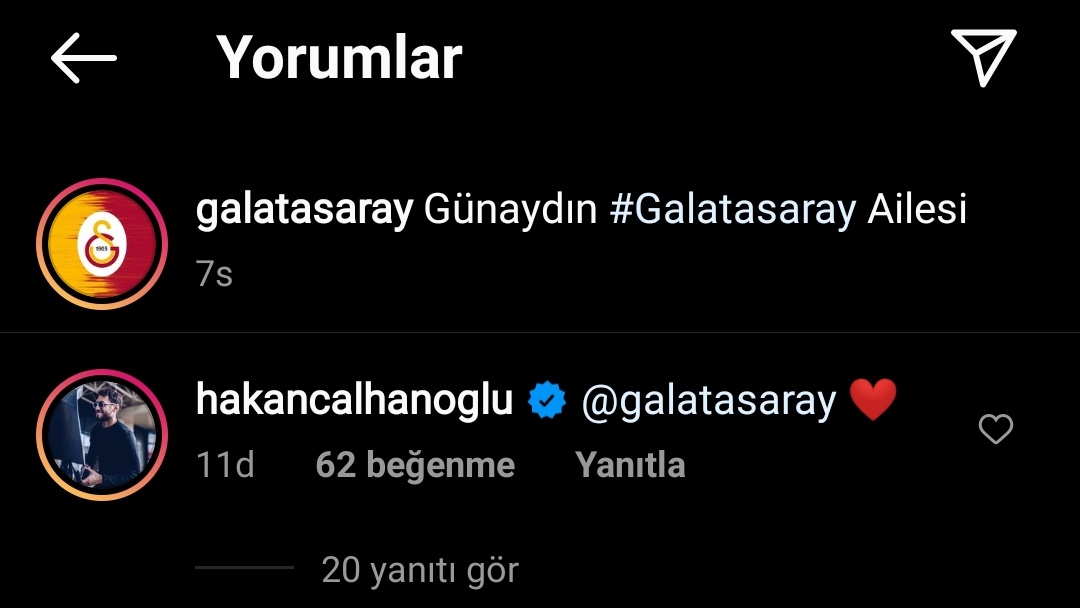Click the word Ailesi in caption

click(x=917, y=209)
